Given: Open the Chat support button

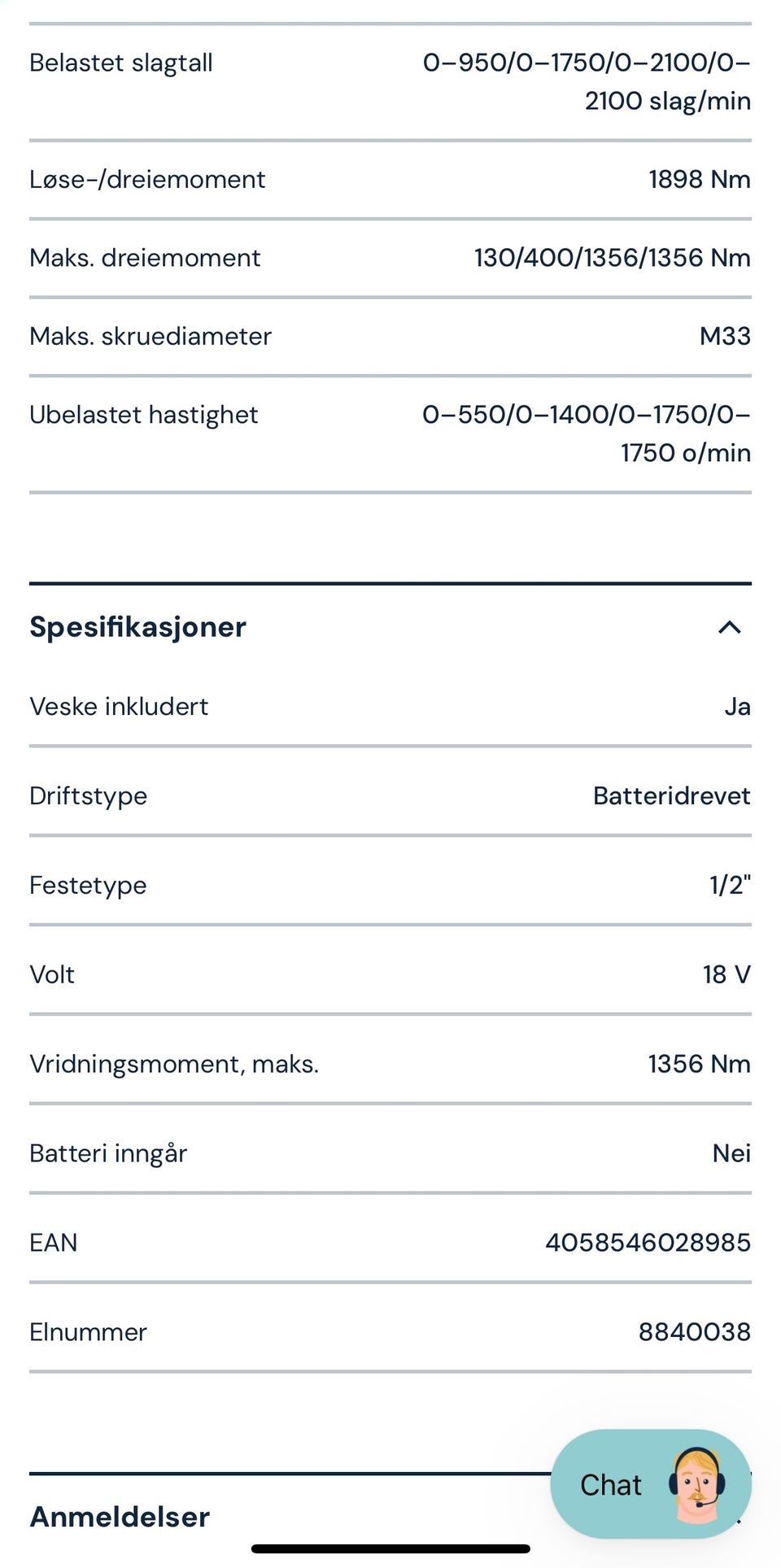Looking at the screenshot, I should point(612,1485).
